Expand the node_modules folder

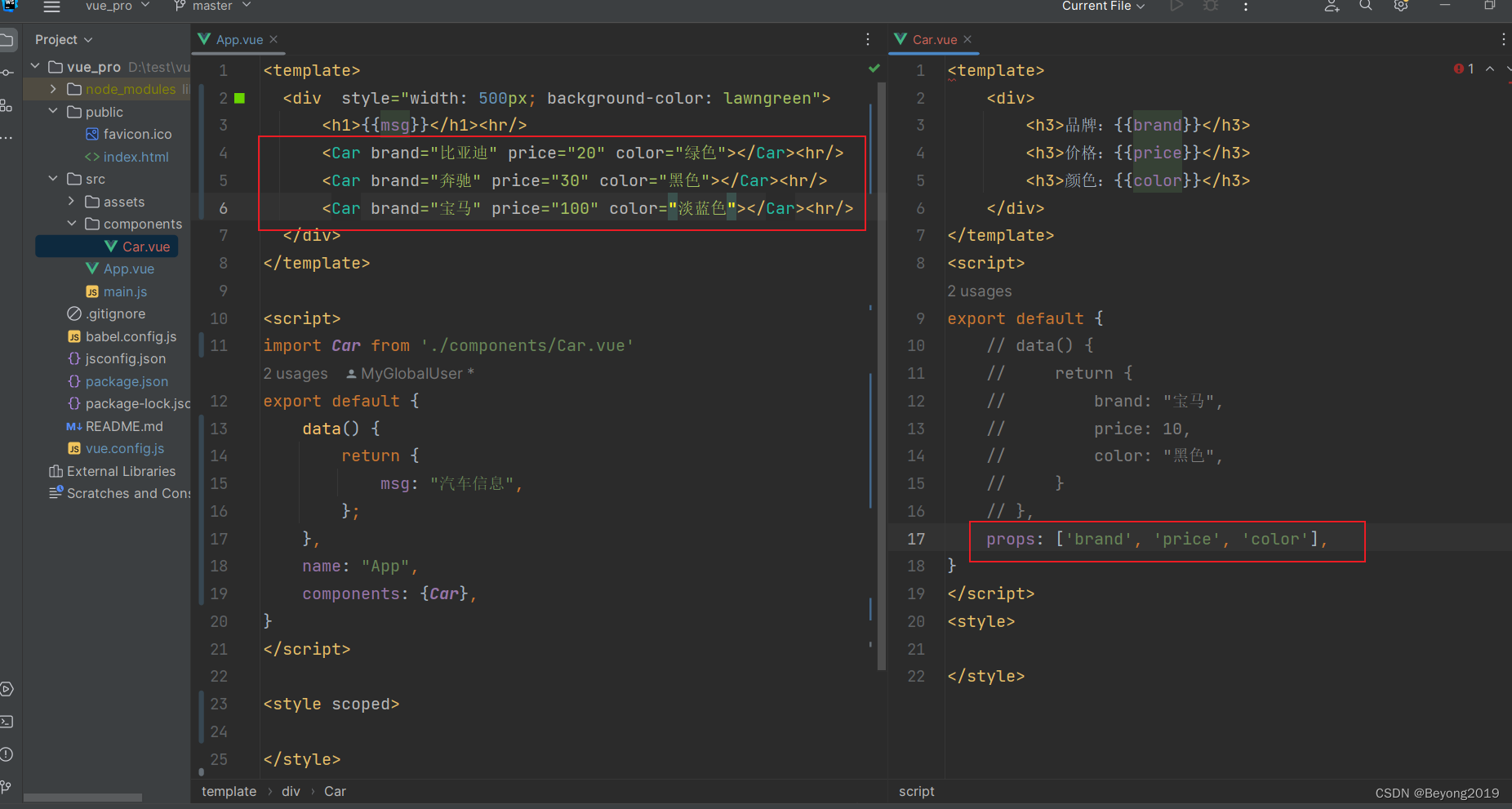[x=53, y=89]
